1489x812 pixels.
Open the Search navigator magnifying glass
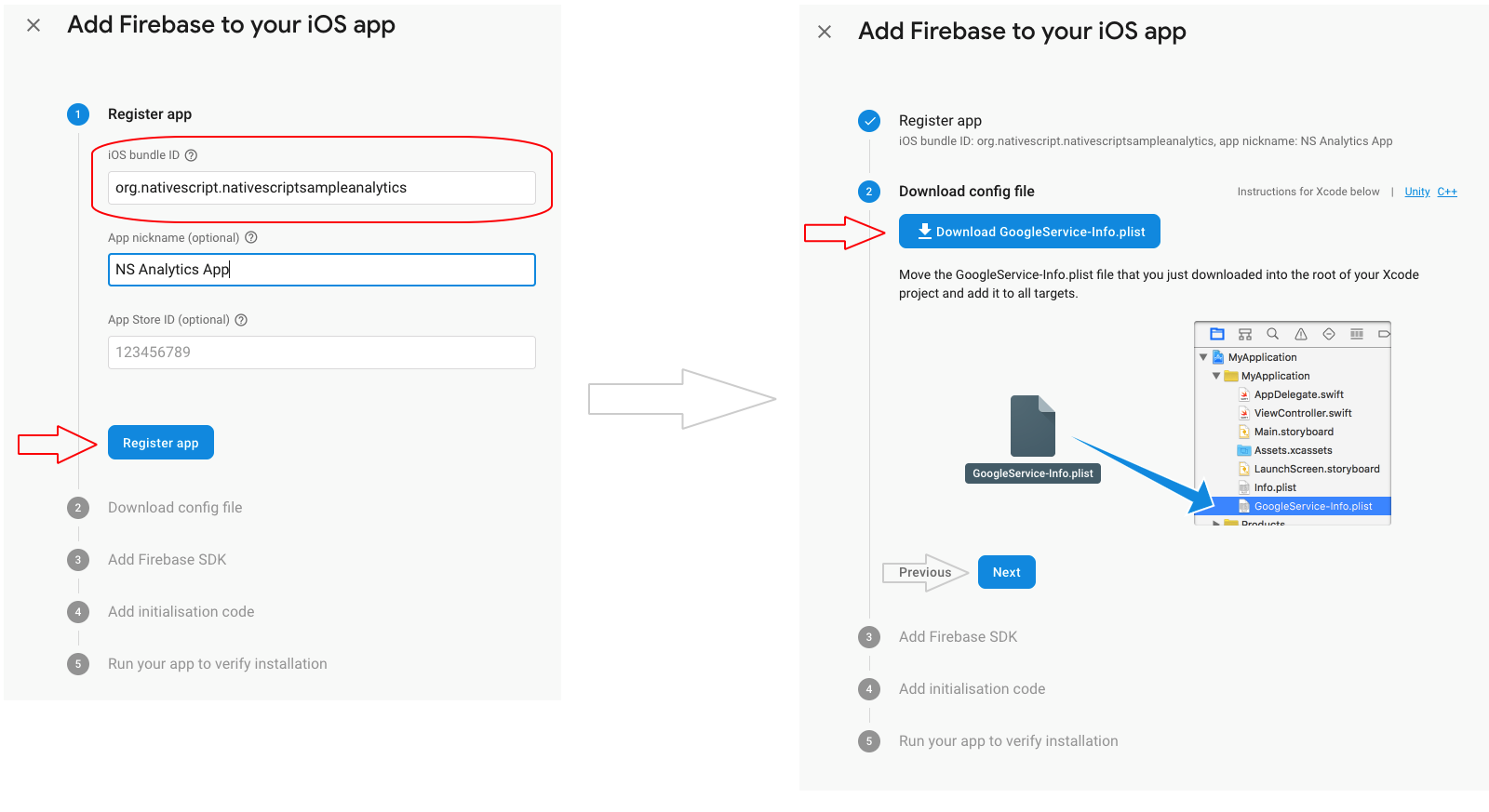pos(1273,334)
